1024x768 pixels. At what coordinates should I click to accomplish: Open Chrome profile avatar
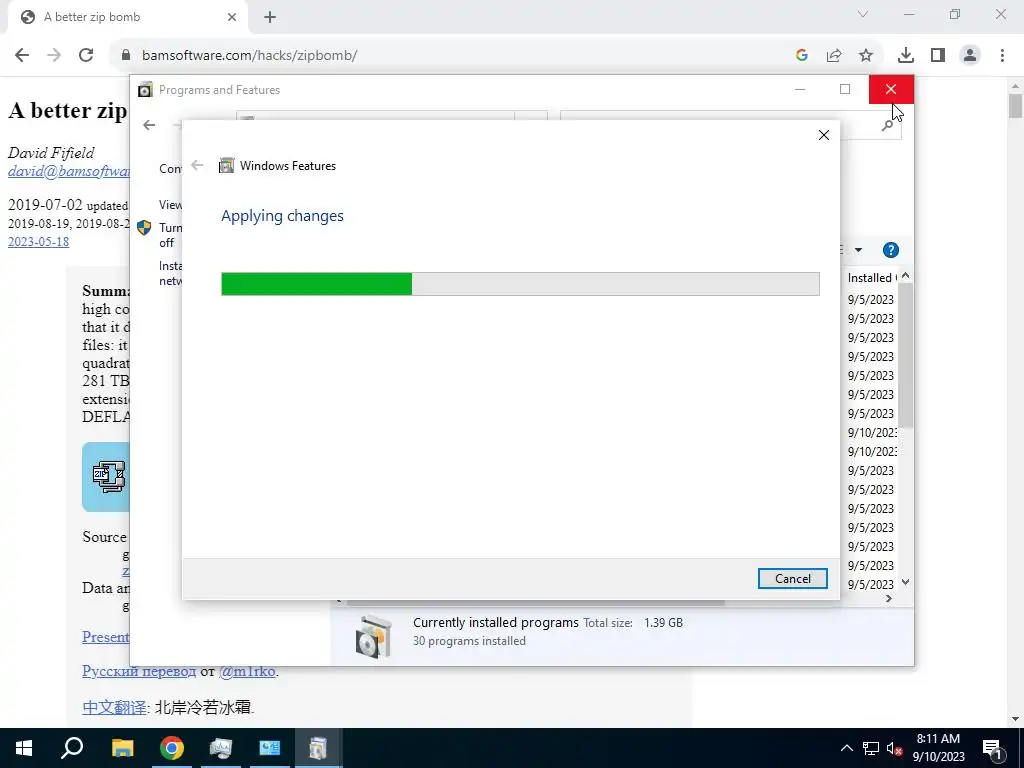(x=970, y=56)
